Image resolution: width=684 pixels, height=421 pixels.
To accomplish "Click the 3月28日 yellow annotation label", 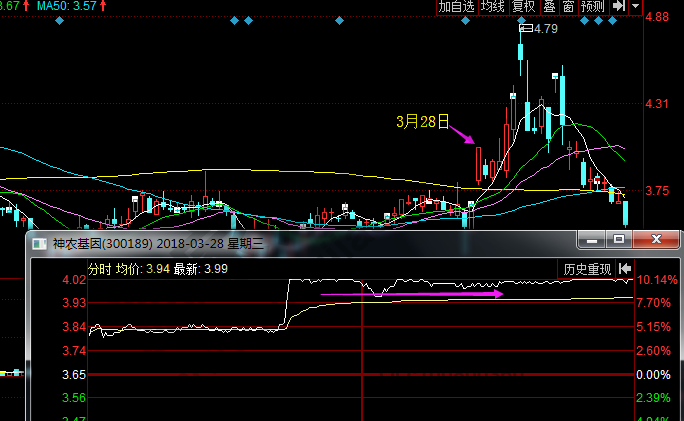I will coord(421,122).
